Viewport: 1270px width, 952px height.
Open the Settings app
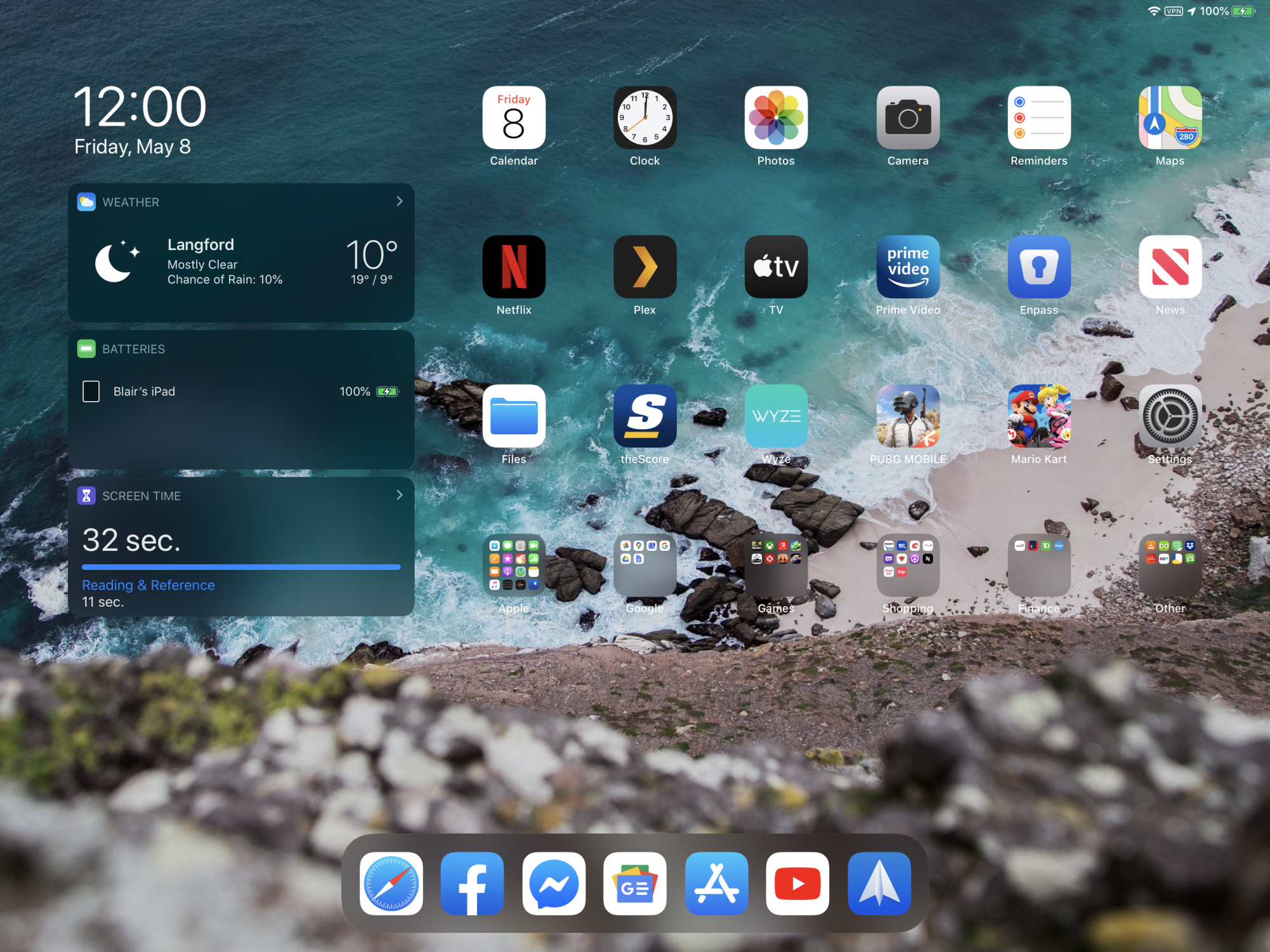tap(1170, 416)
